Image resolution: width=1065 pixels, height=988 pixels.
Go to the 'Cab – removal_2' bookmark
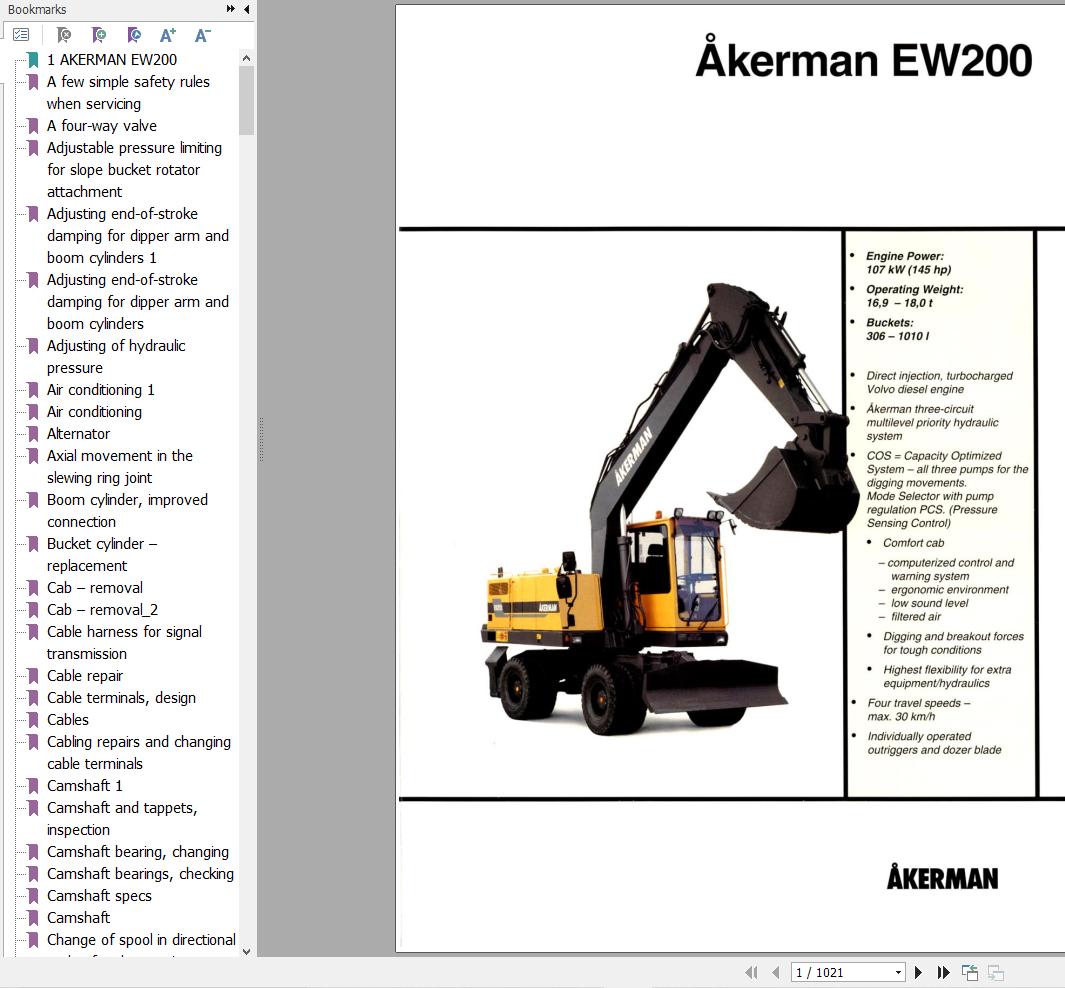point(102,610)
